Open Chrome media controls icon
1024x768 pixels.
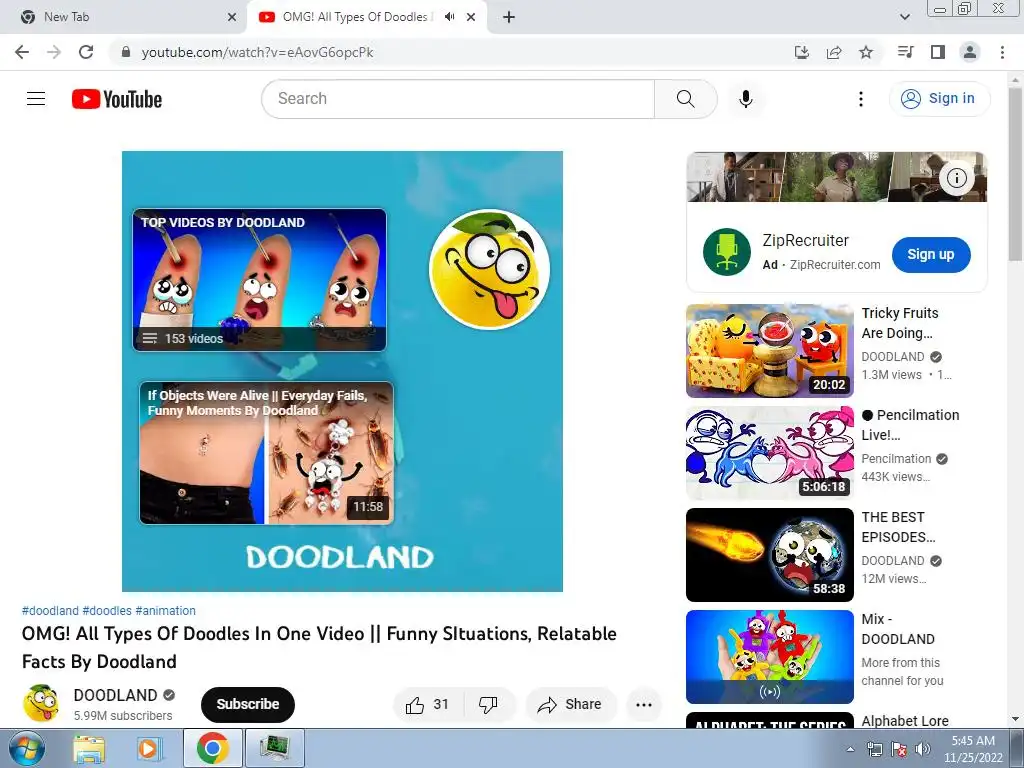905,52
